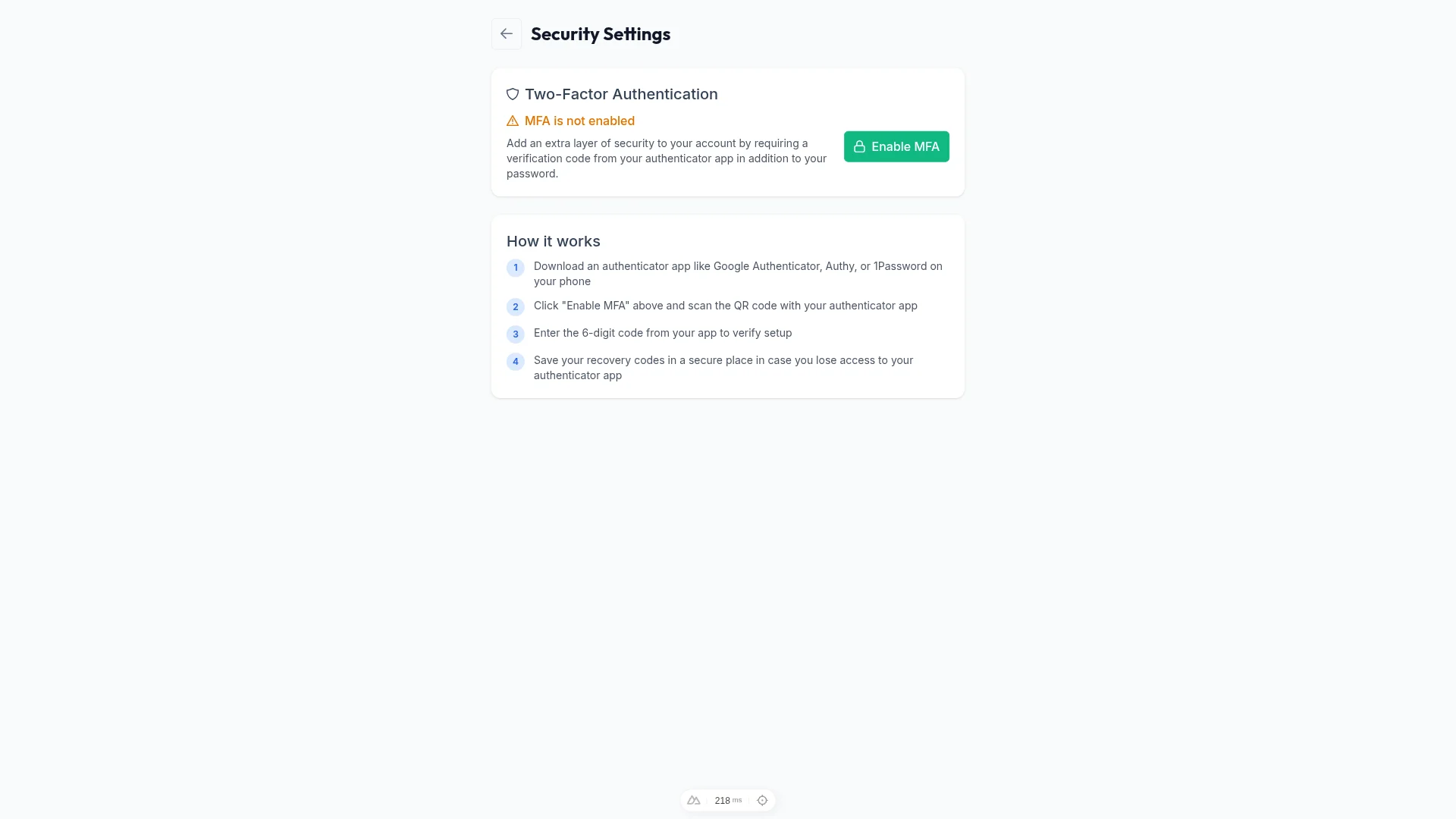Screen dimensions: 1456x819
Task: Click the 'Security Settings' page title
Action: tap(601, 33)
